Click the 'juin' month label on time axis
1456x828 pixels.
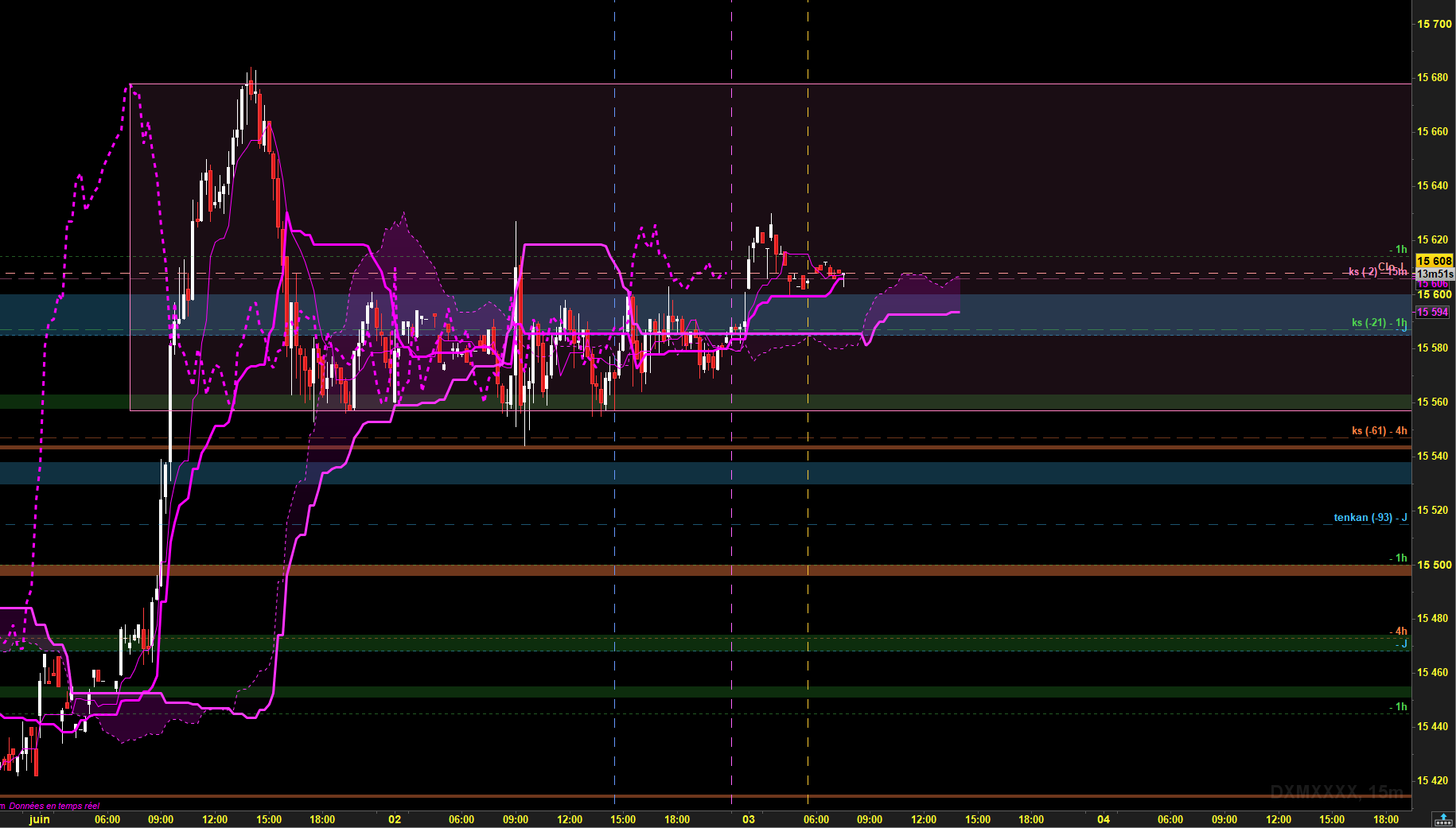[39, 819]
